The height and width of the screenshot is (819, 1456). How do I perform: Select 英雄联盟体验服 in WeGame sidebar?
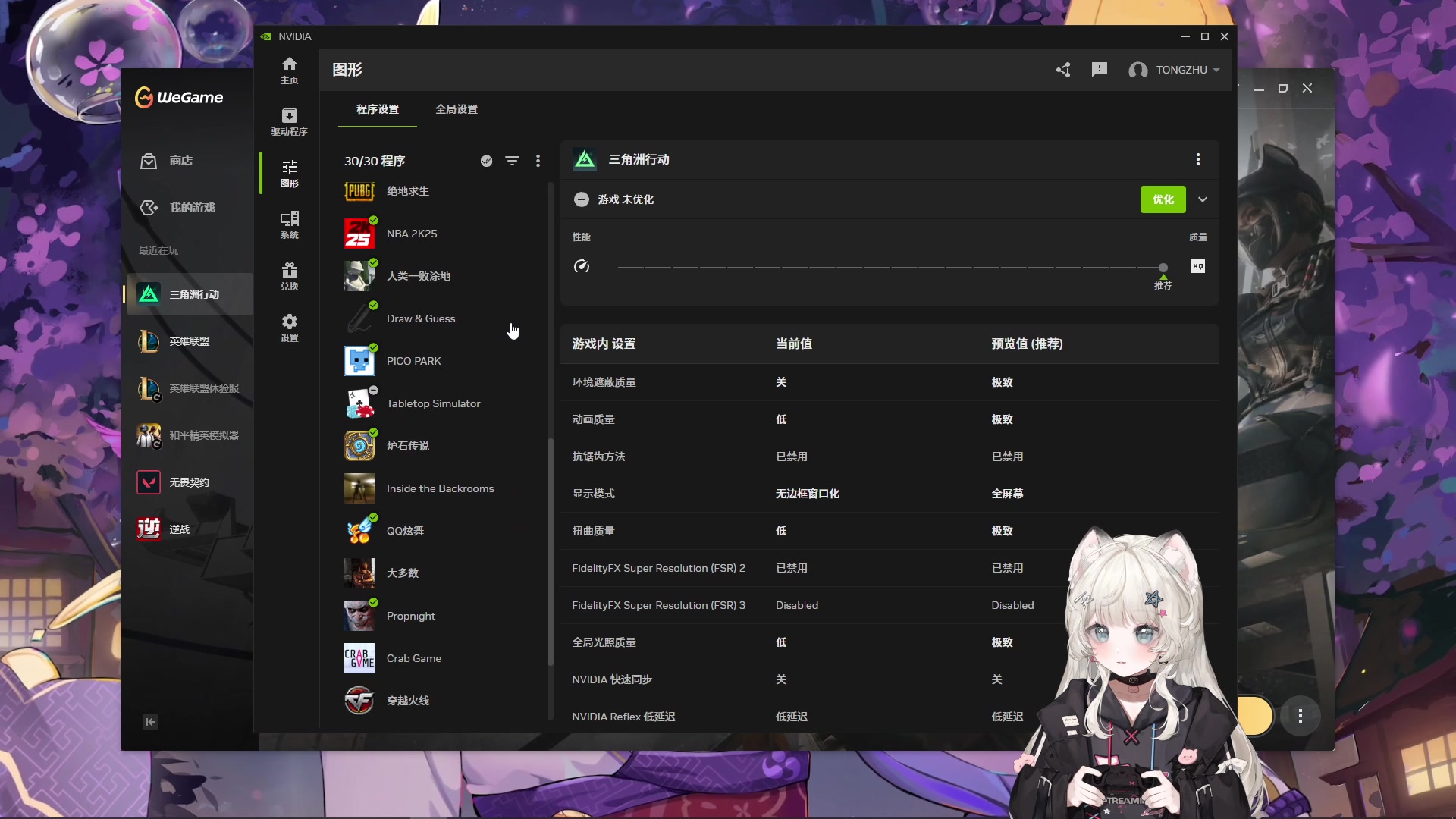click(x=190, y=388)
